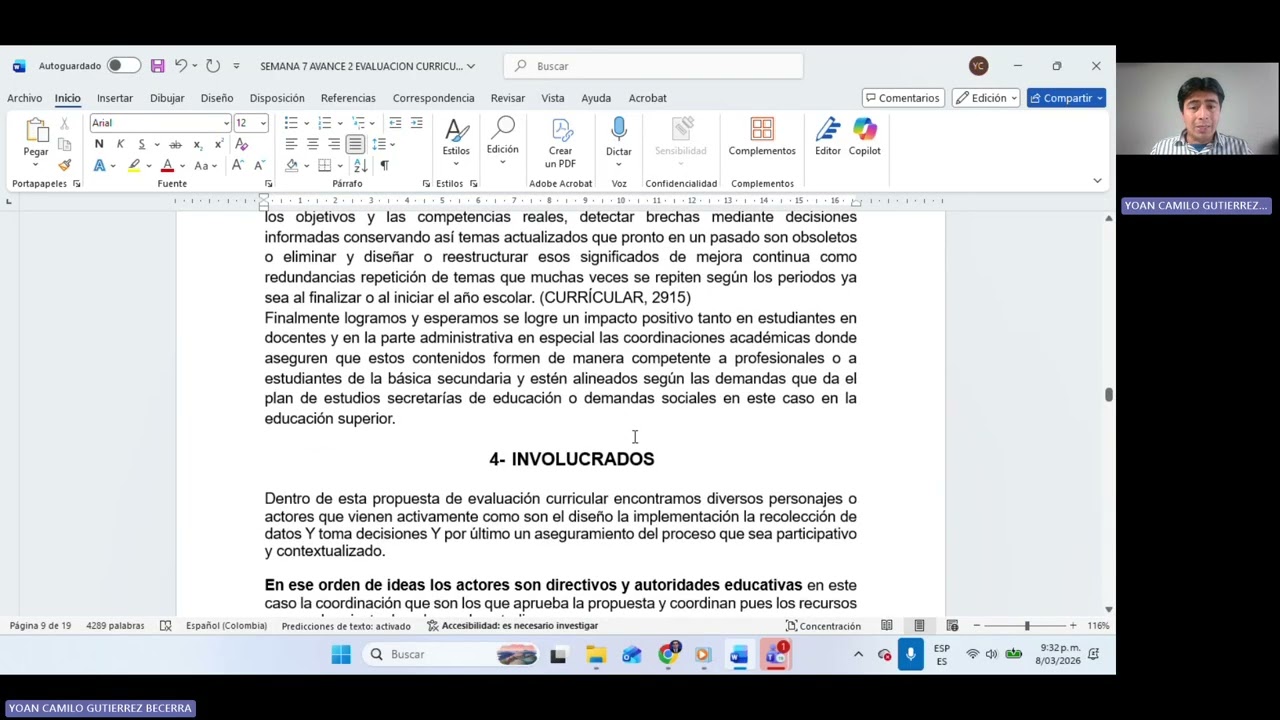Viewport: 1280px width, 720px height.
Task: Toggle bold N formatting
Action: (99, 144)
